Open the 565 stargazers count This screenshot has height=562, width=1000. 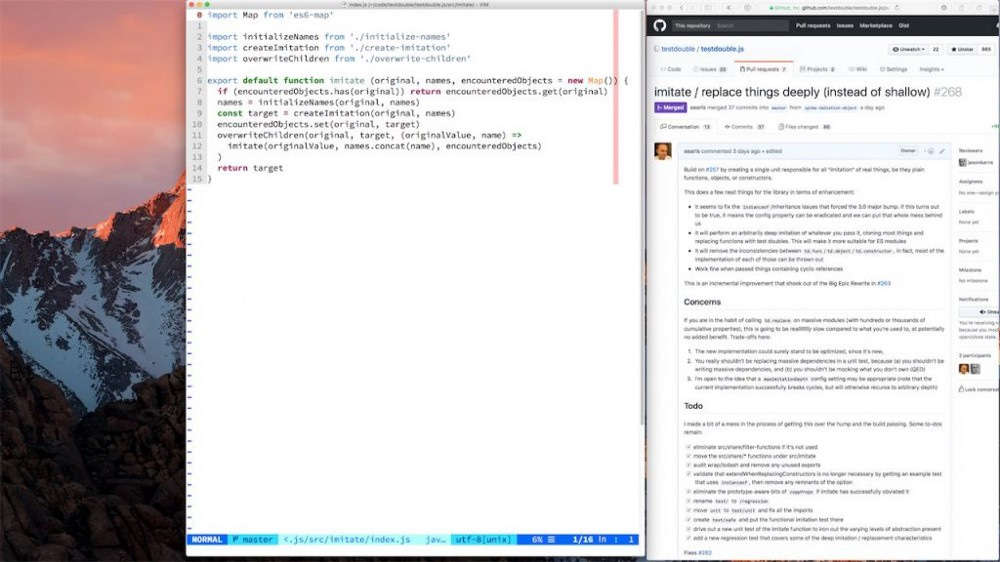[x=986, y=49]
